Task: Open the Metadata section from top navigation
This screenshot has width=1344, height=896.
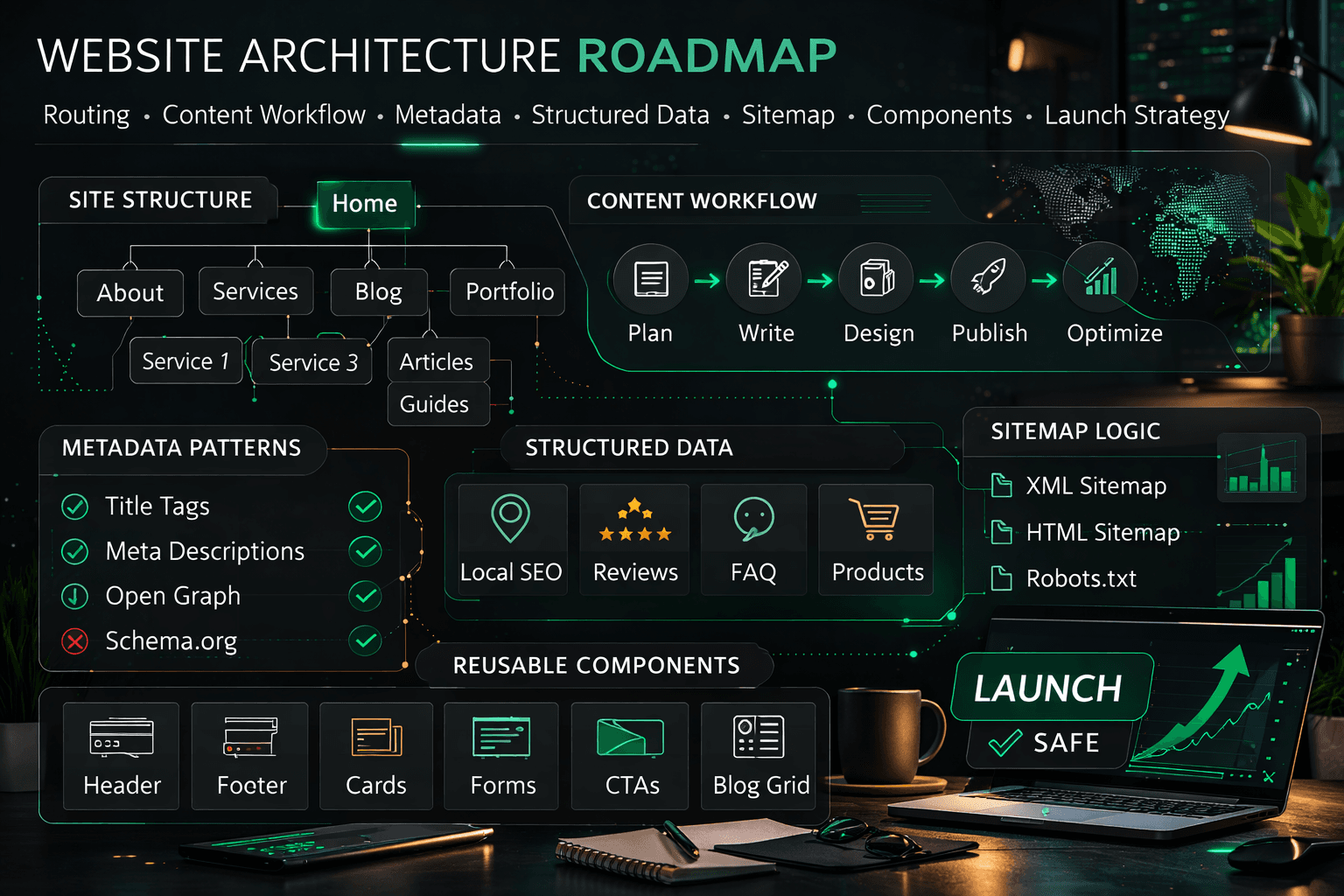Action: (447, 115)
